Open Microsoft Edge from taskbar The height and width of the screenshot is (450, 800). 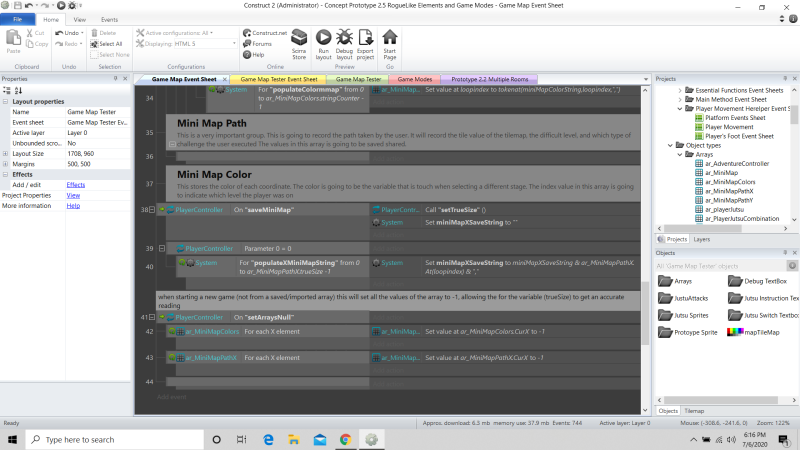tap(268, 439)
